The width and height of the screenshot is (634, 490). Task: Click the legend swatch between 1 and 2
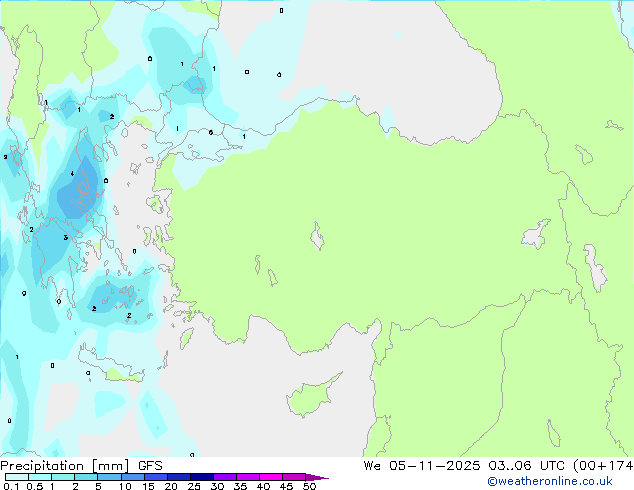tap(63, 477)
